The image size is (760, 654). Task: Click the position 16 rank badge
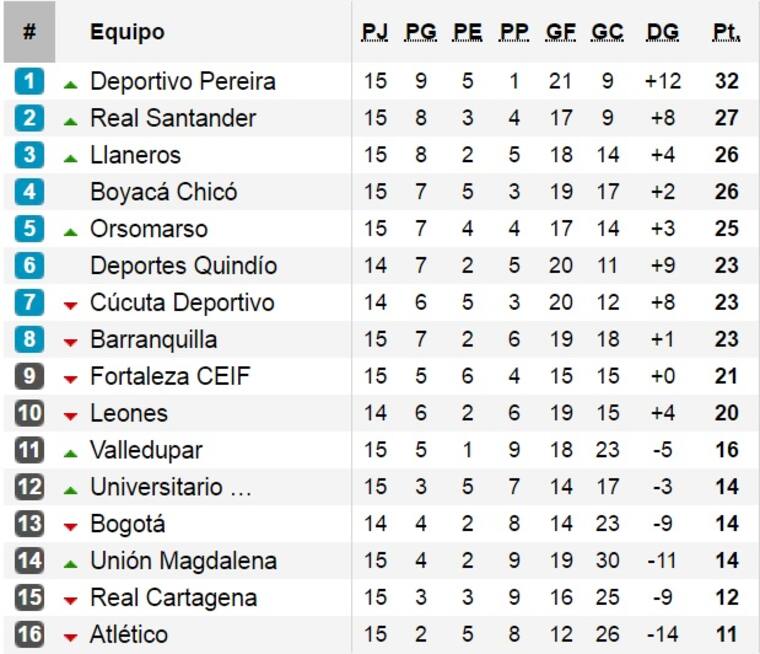point(29,635)
